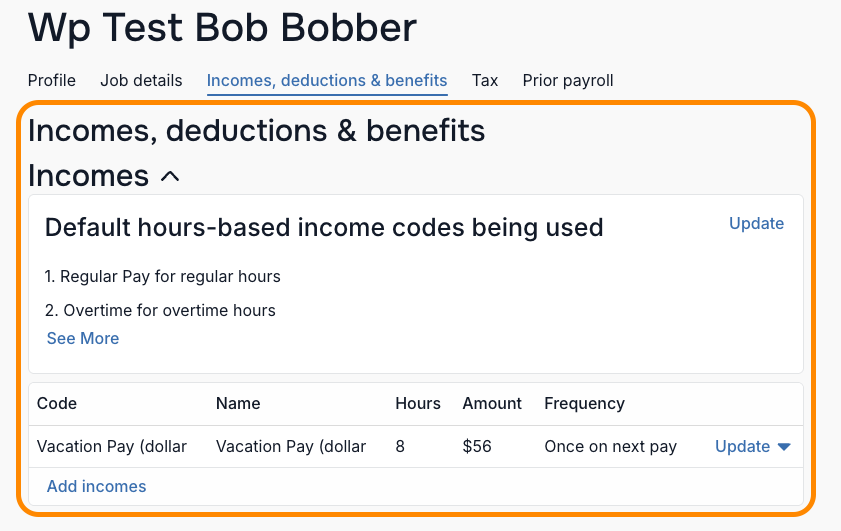Select the $56 amount cell

(x=477, y=446)
